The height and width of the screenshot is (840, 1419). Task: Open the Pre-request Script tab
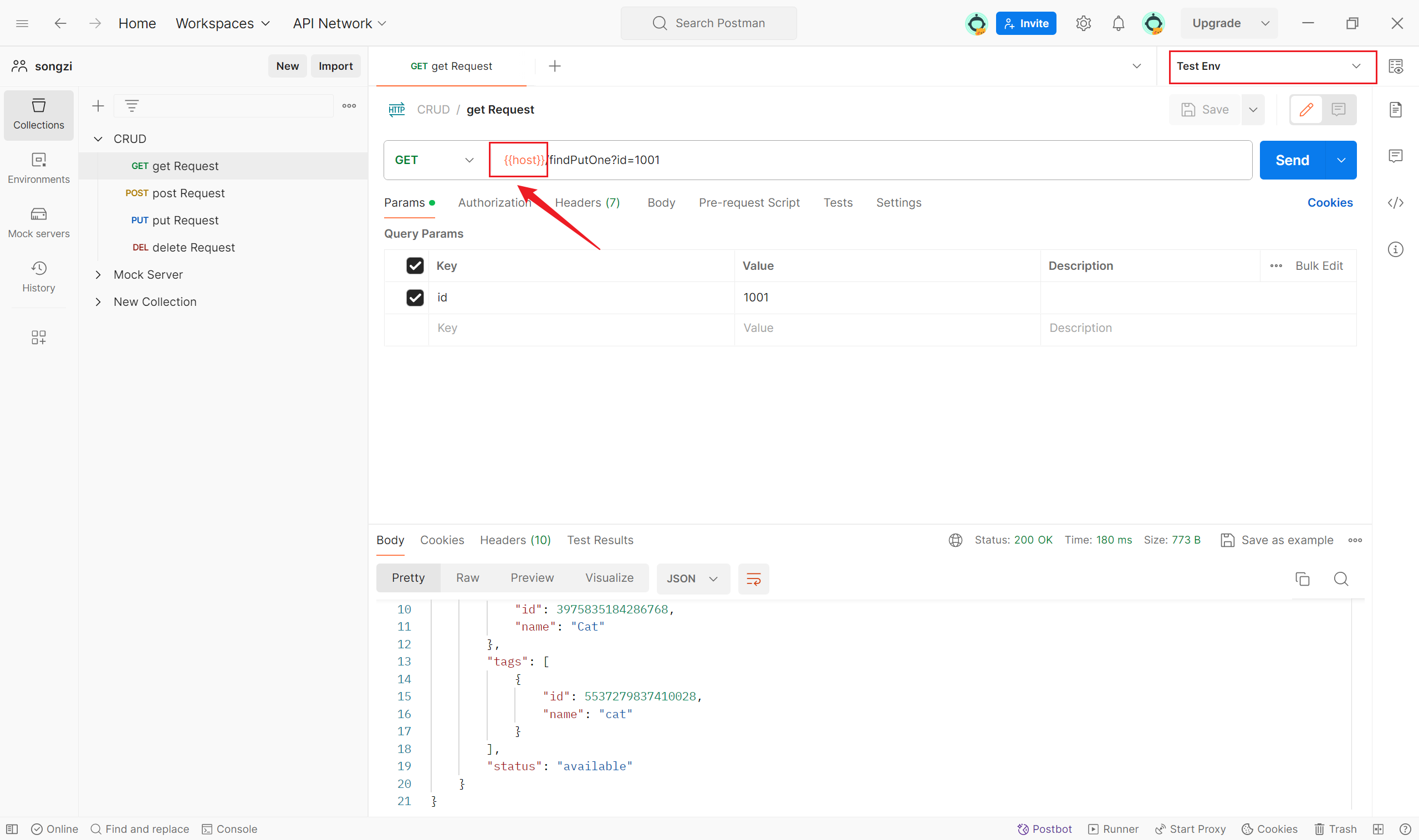pyautogui.click(x=748, y=203)
